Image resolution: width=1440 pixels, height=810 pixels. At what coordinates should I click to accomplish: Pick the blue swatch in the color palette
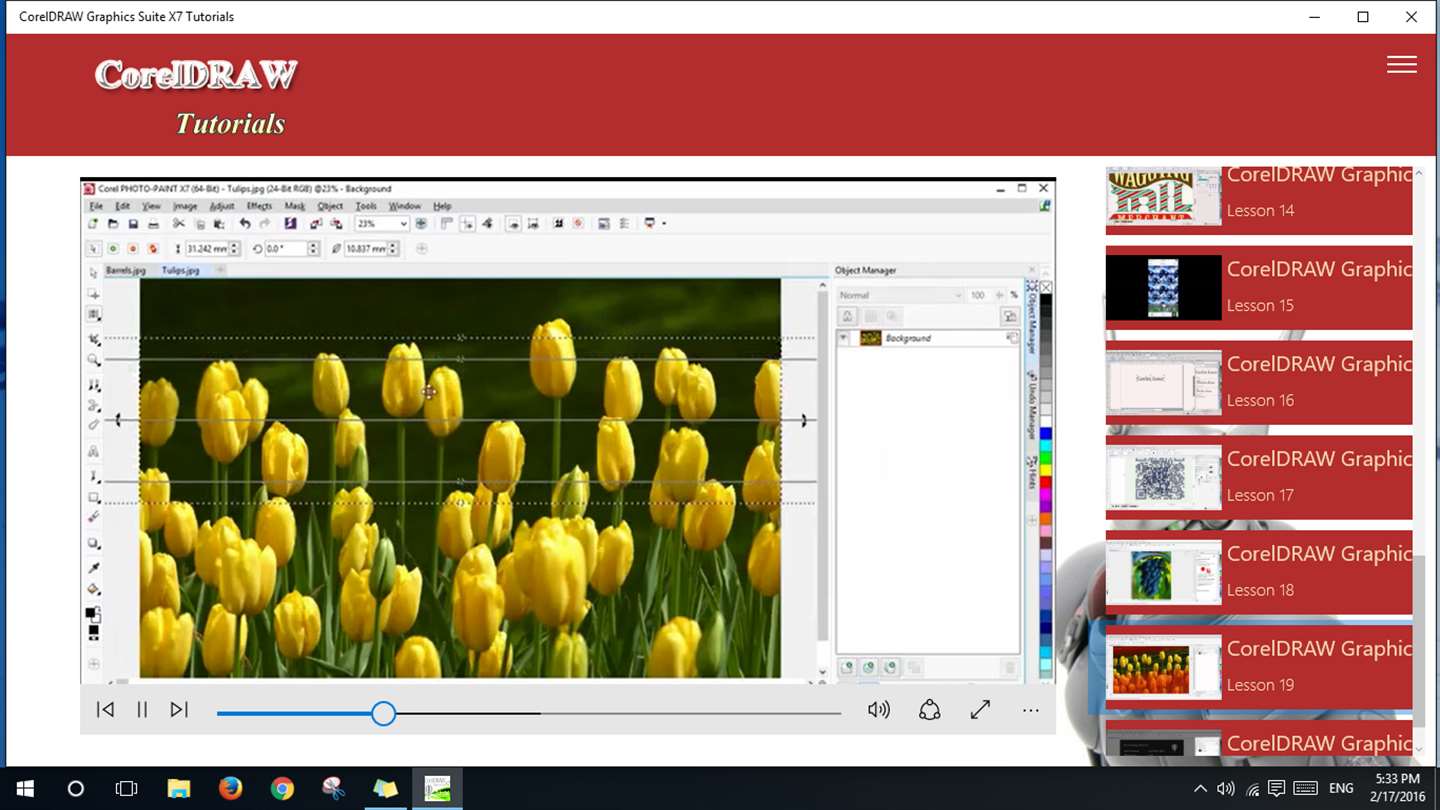point(1045,435)
